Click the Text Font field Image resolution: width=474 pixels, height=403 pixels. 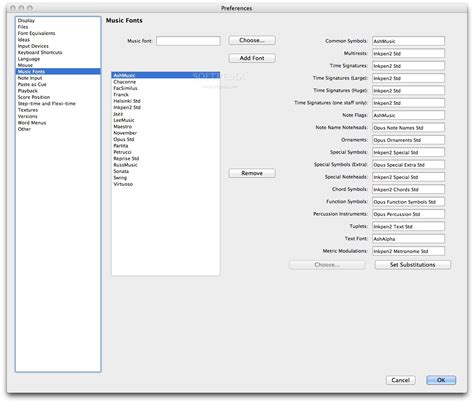pyautogui.click(x=408, y=239)
